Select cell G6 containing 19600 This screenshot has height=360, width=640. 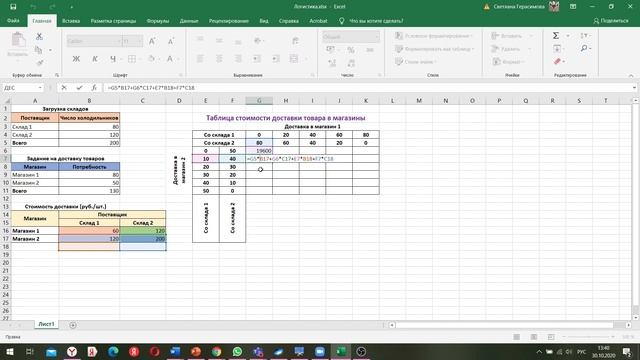coord(259,151)
